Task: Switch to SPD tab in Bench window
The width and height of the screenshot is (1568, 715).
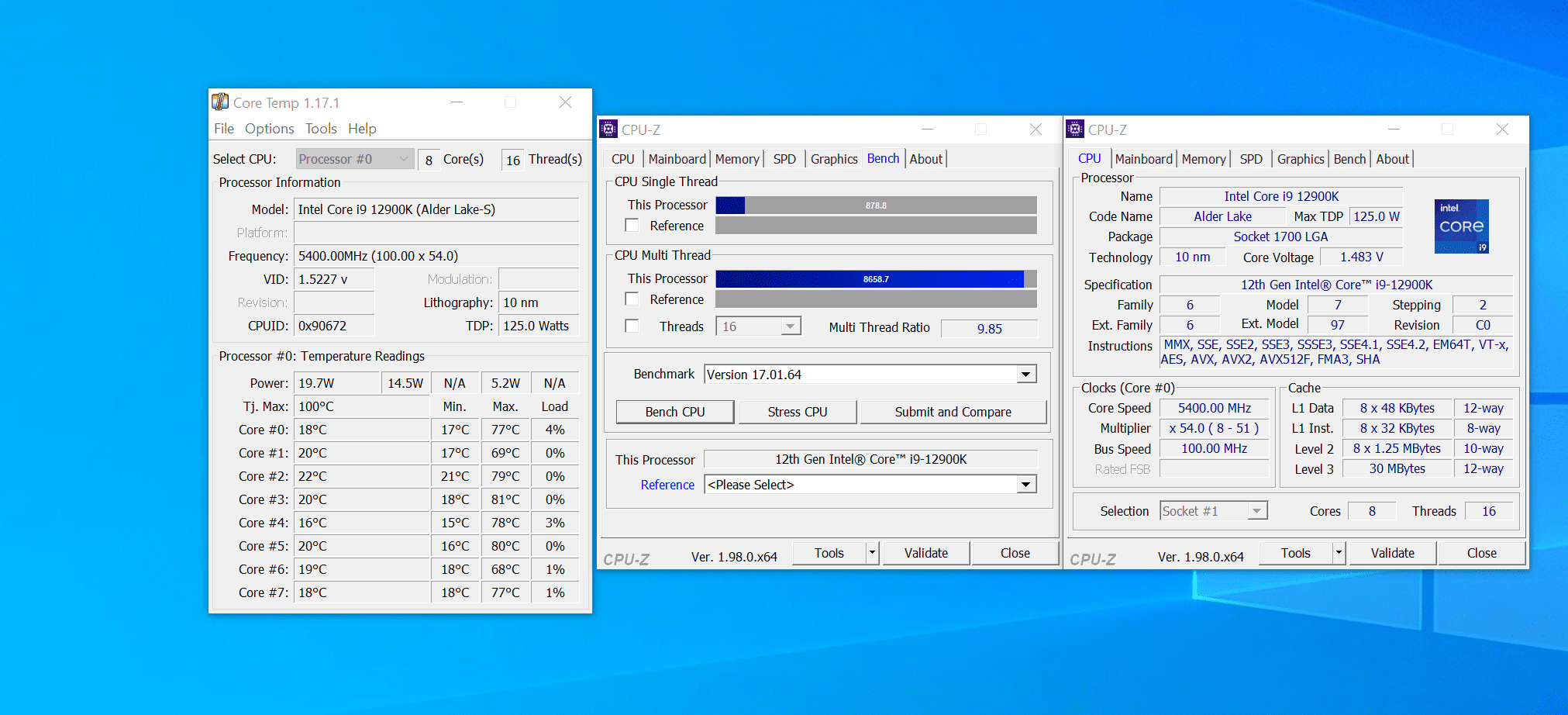Action: tap(784, 159)
